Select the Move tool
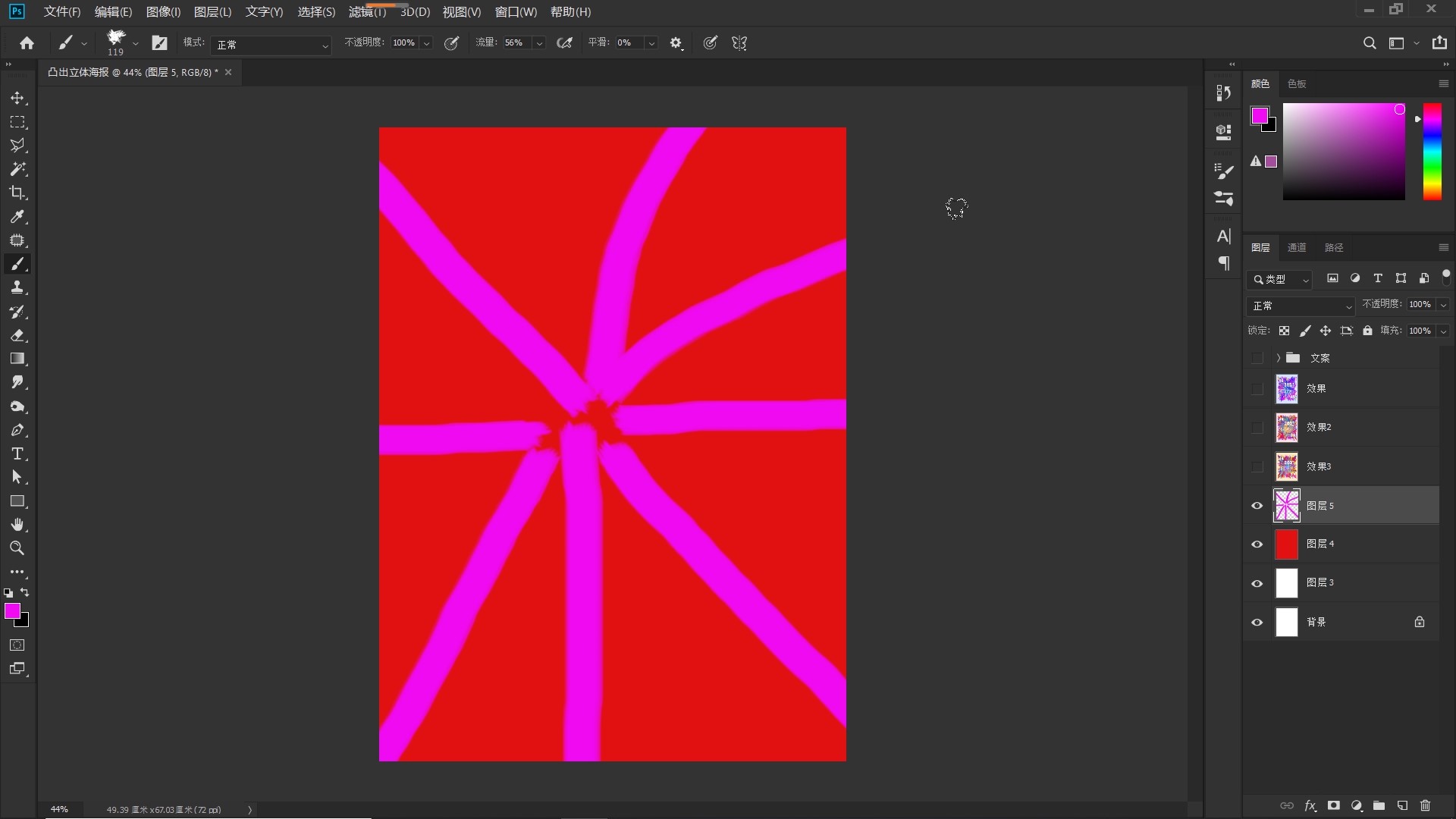This screenshot has width=1456, height=819. (17, 99)
